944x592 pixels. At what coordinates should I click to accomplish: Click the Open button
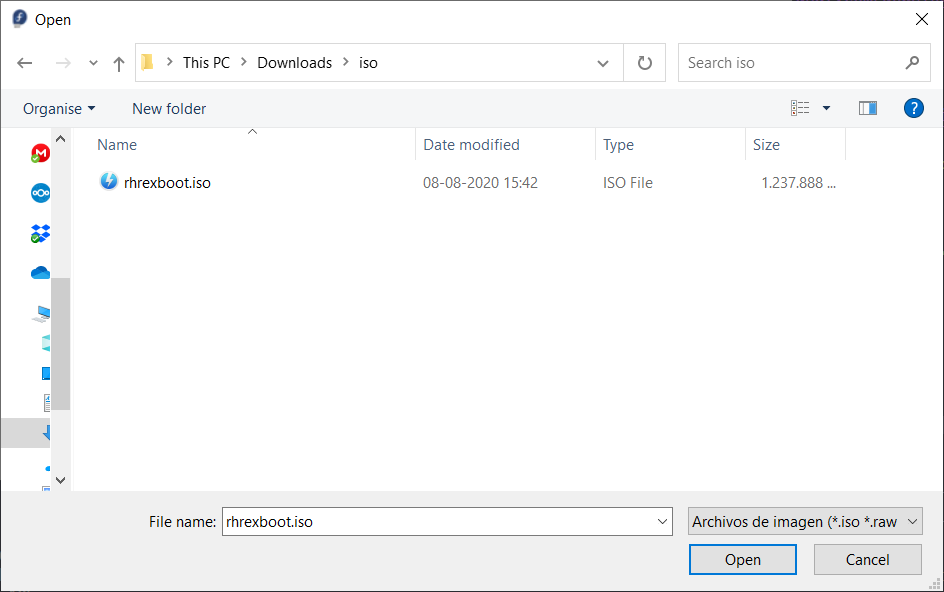[743, 559]
